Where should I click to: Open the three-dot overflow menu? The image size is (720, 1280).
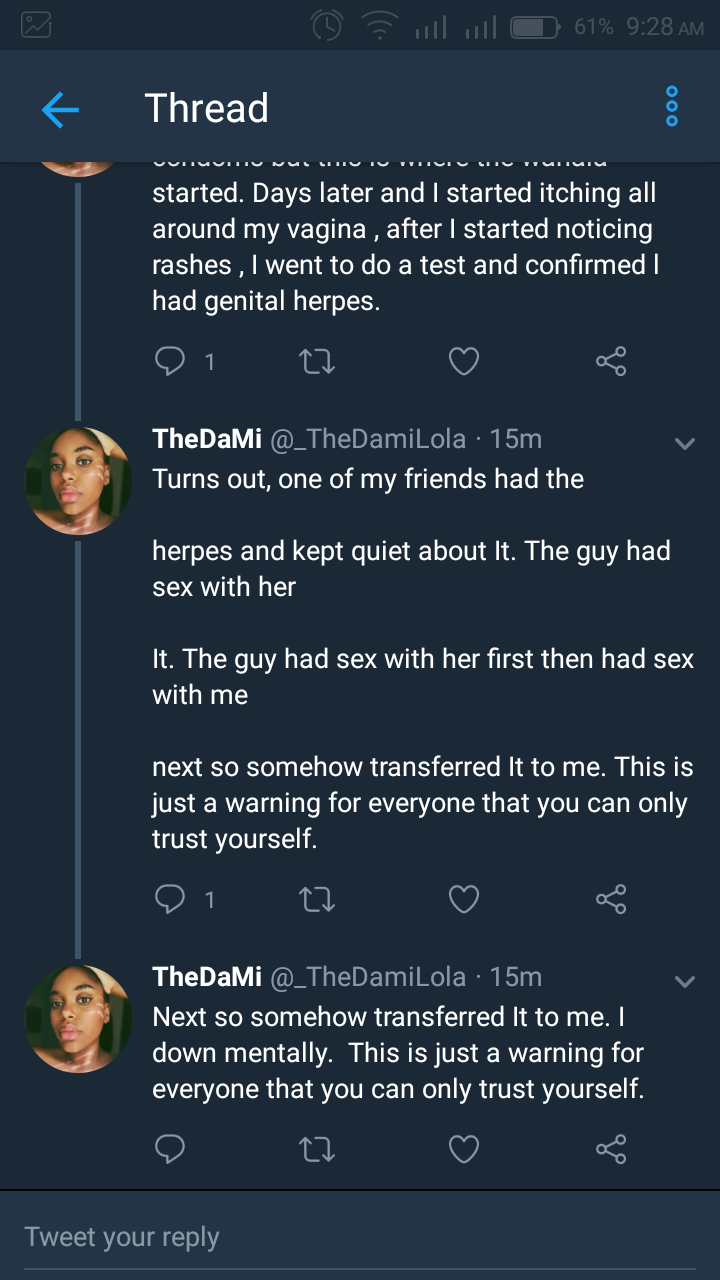pyautogui.click(x=672, y=106)
